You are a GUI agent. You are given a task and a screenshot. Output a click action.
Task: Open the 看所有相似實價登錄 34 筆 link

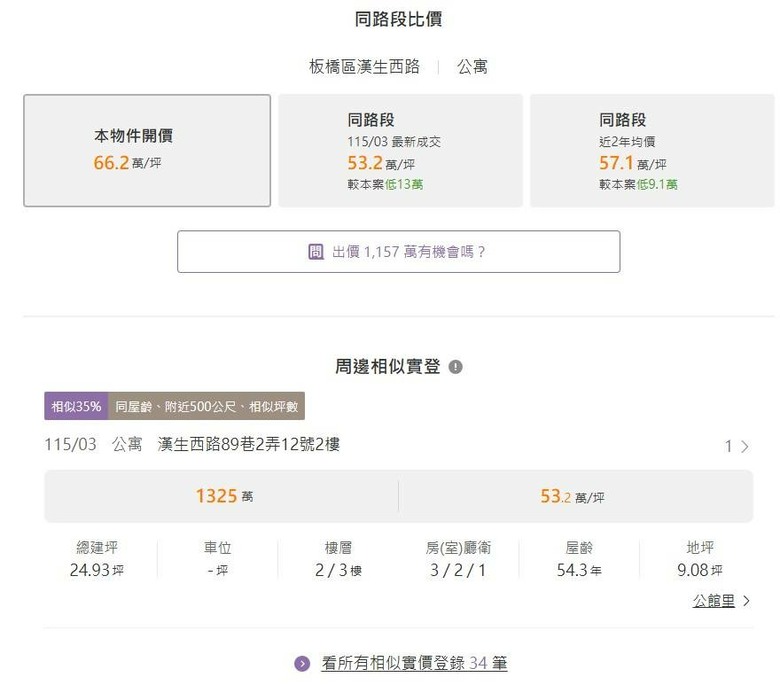pos(414,663)
